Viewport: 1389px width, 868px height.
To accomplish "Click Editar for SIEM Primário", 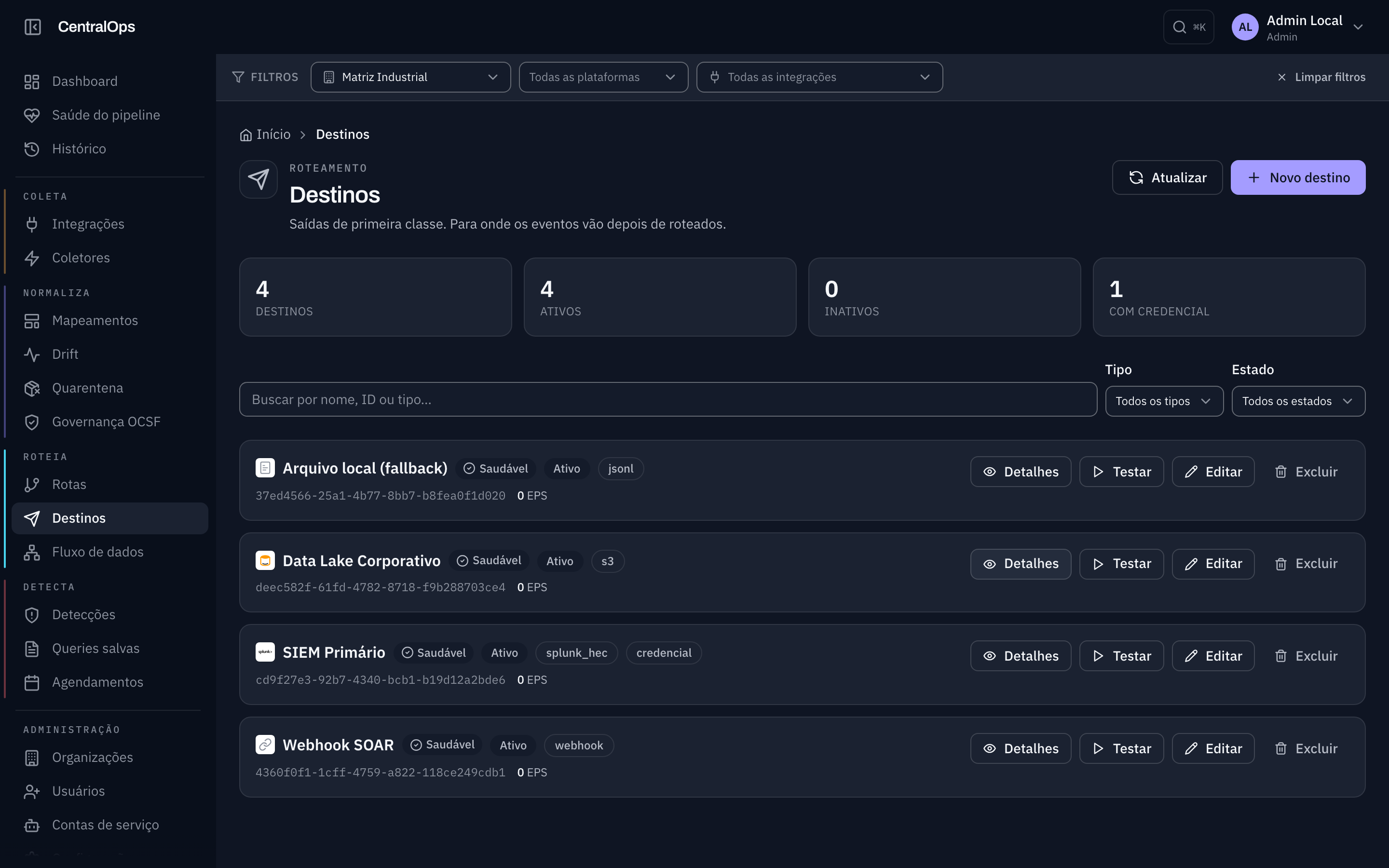I will [1213, 656].
